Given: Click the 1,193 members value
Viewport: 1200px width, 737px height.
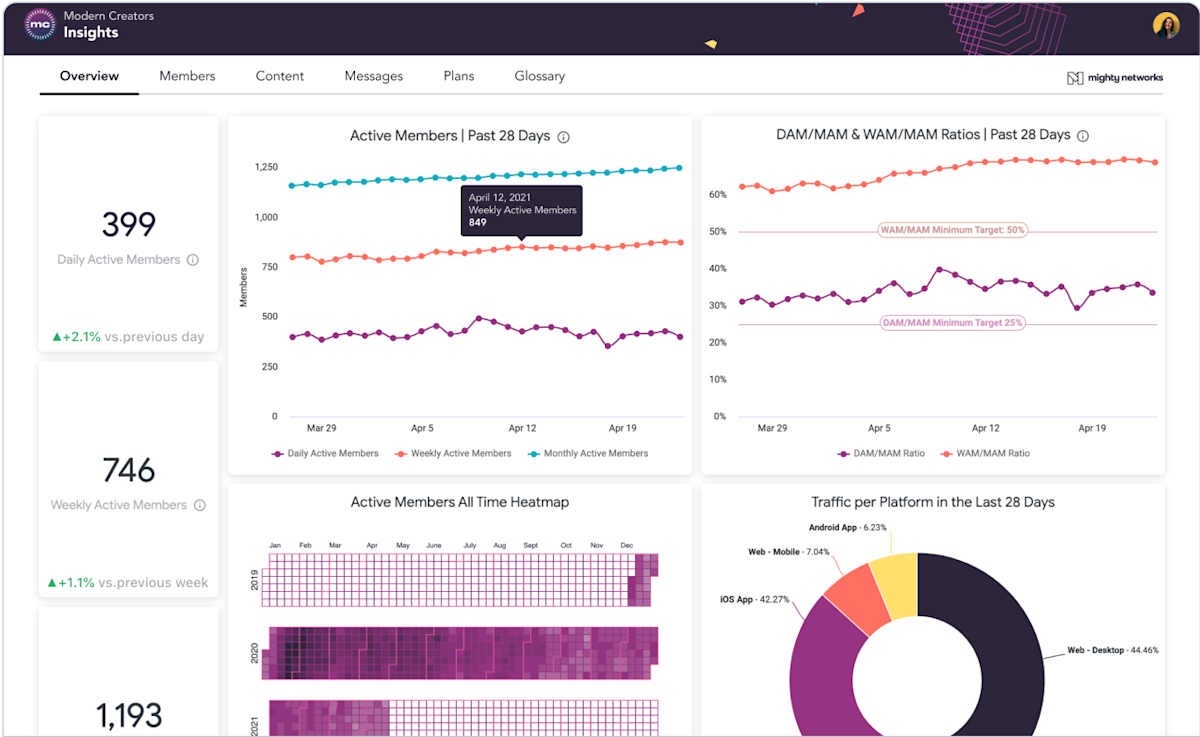Looking at the screenshot, I should coord(129,715).
